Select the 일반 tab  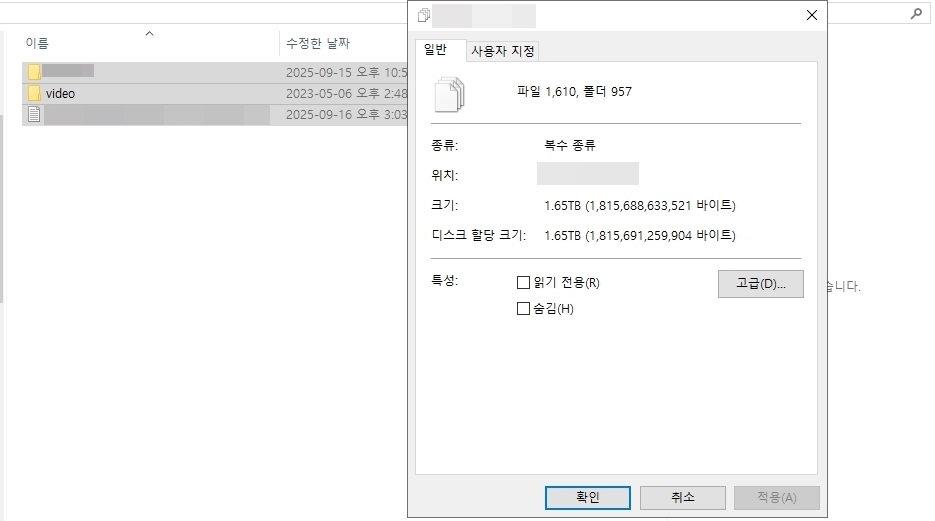tap(435, 49)
